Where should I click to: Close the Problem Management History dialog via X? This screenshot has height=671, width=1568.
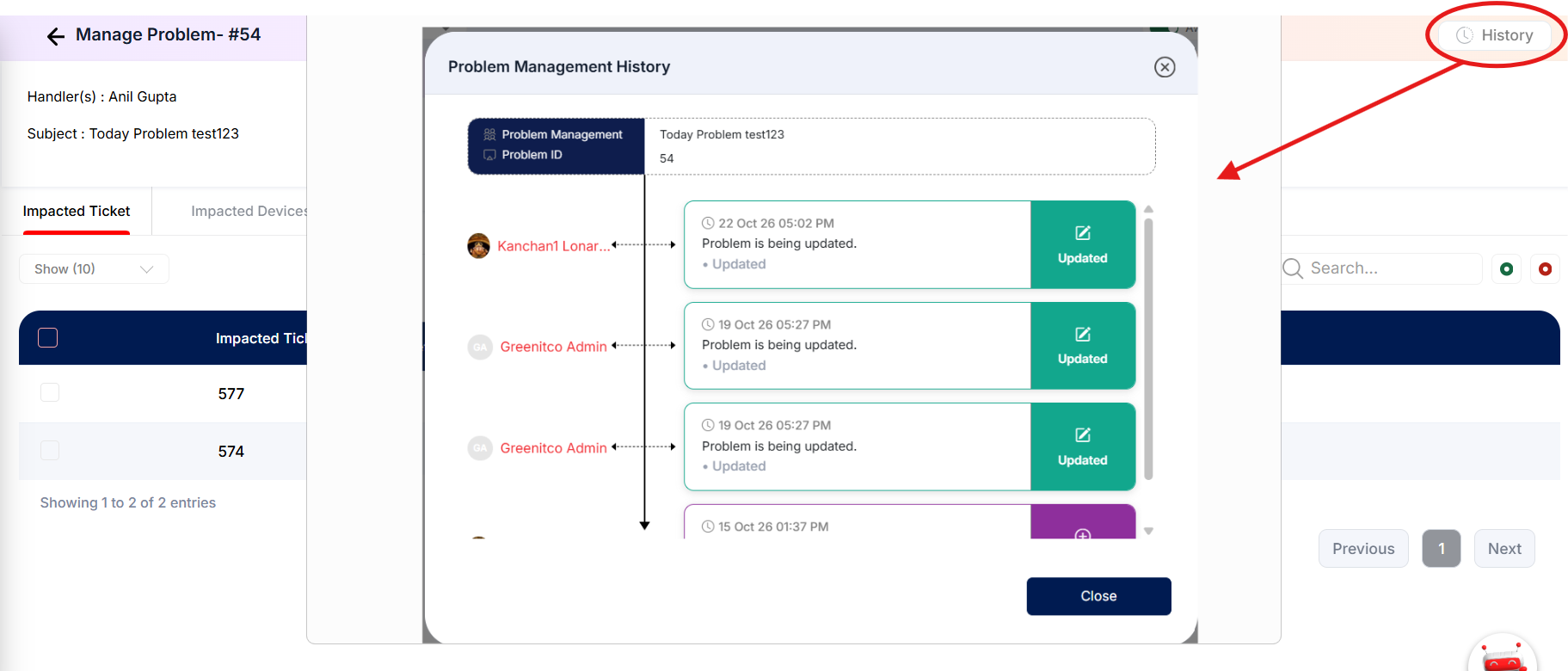tap(1165, 67)
